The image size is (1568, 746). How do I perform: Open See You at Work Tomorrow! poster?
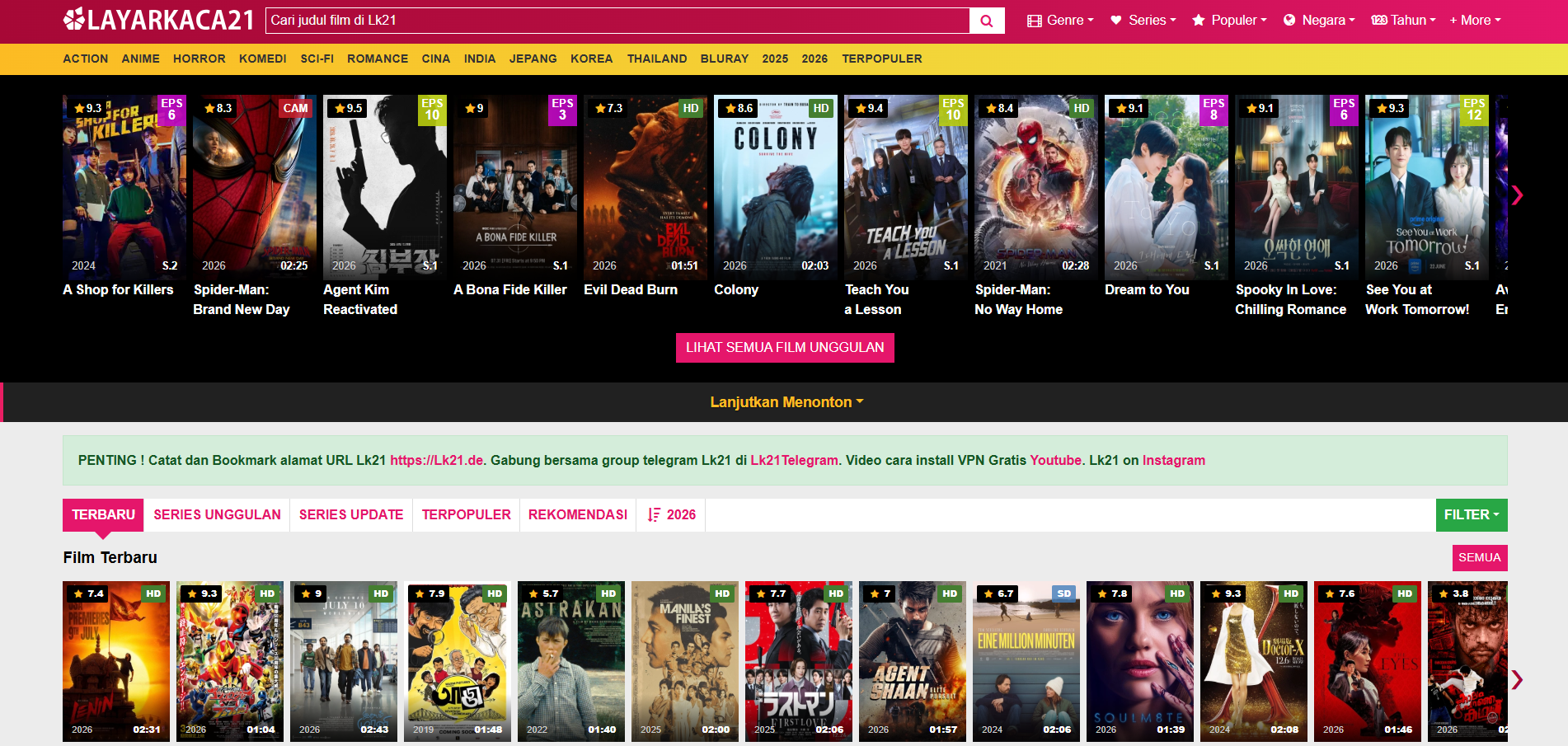coord(1427,187)
